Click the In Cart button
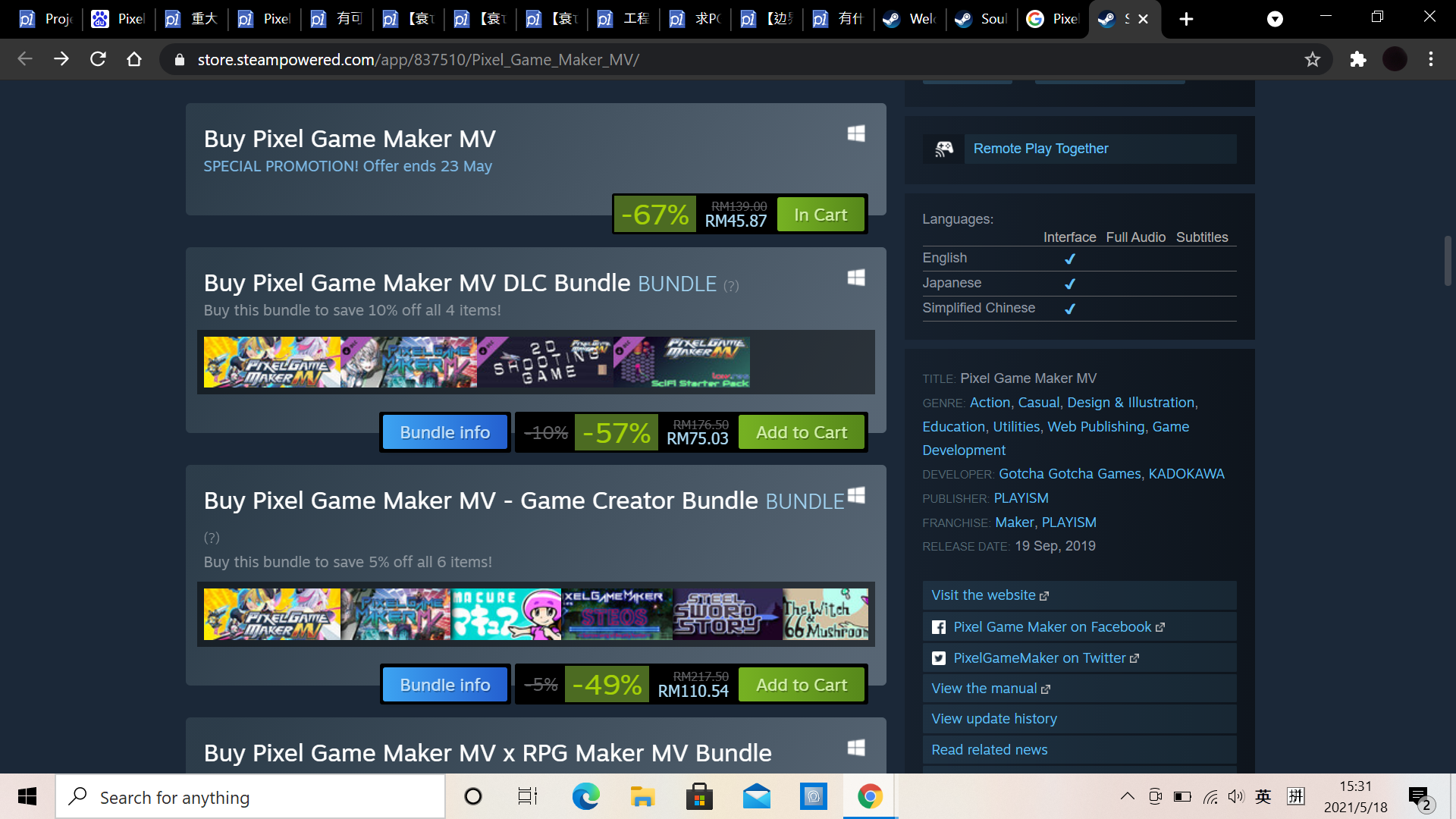The image size is (1456, 819). (x=821, y=215)
